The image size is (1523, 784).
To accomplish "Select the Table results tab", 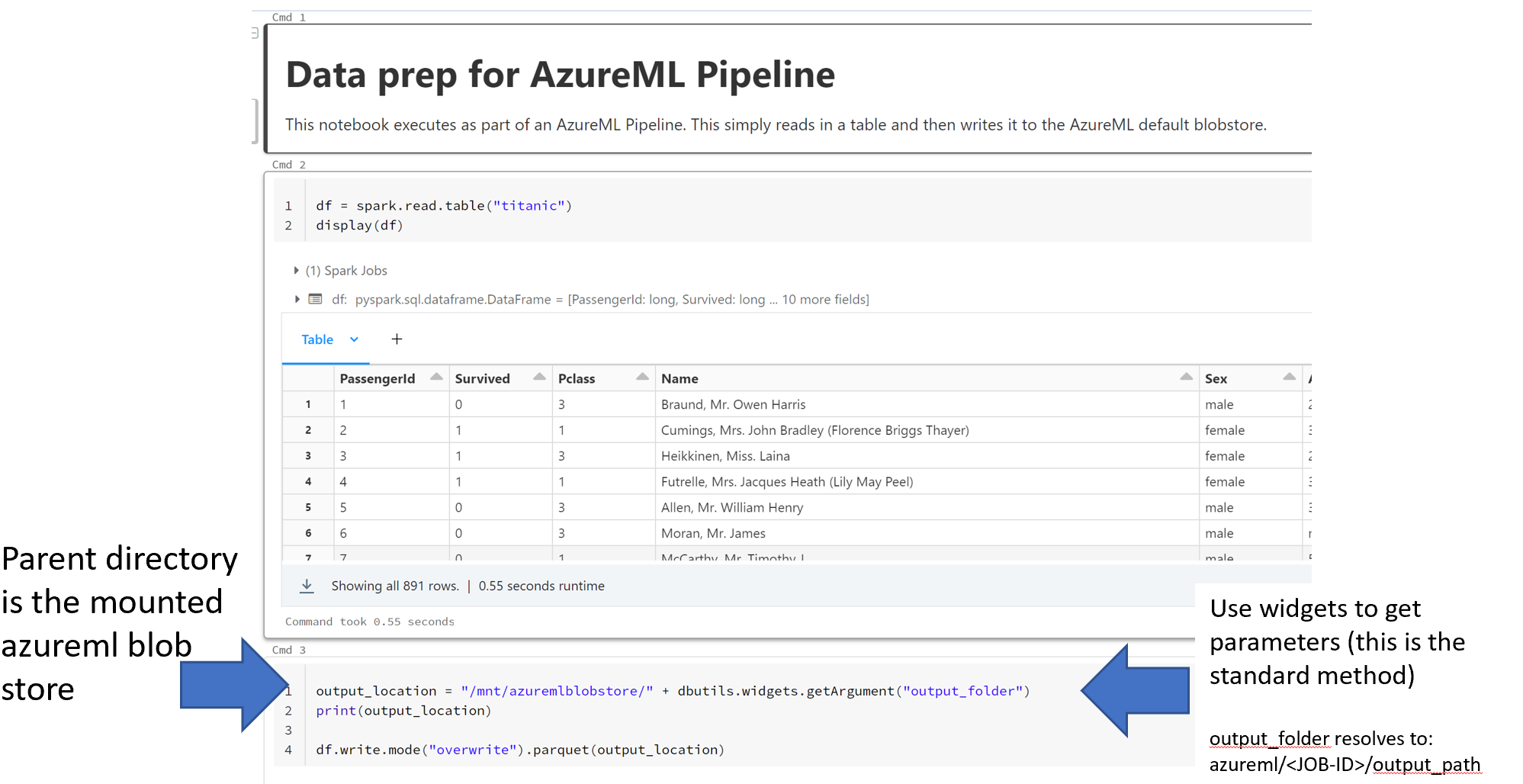I will [x=317, y=339].
